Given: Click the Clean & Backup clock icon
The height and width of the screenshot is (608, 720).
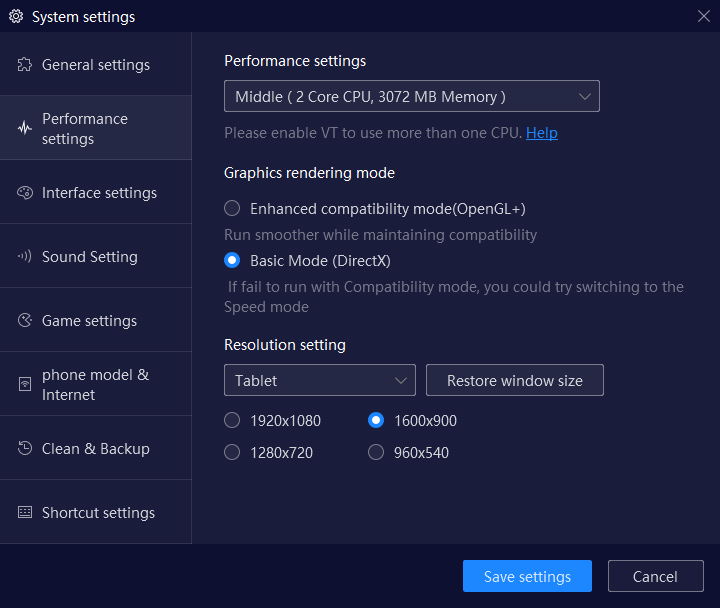Looking at the screenshot, I should pos(25,448).
